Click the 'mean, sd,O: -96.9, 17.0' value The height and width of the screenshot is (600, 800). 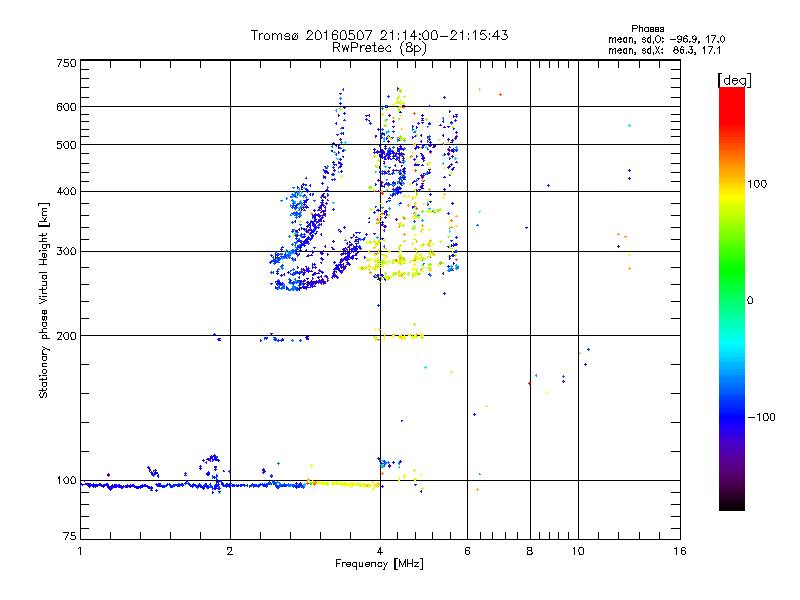pyautogui.click(x=666, y=39)
